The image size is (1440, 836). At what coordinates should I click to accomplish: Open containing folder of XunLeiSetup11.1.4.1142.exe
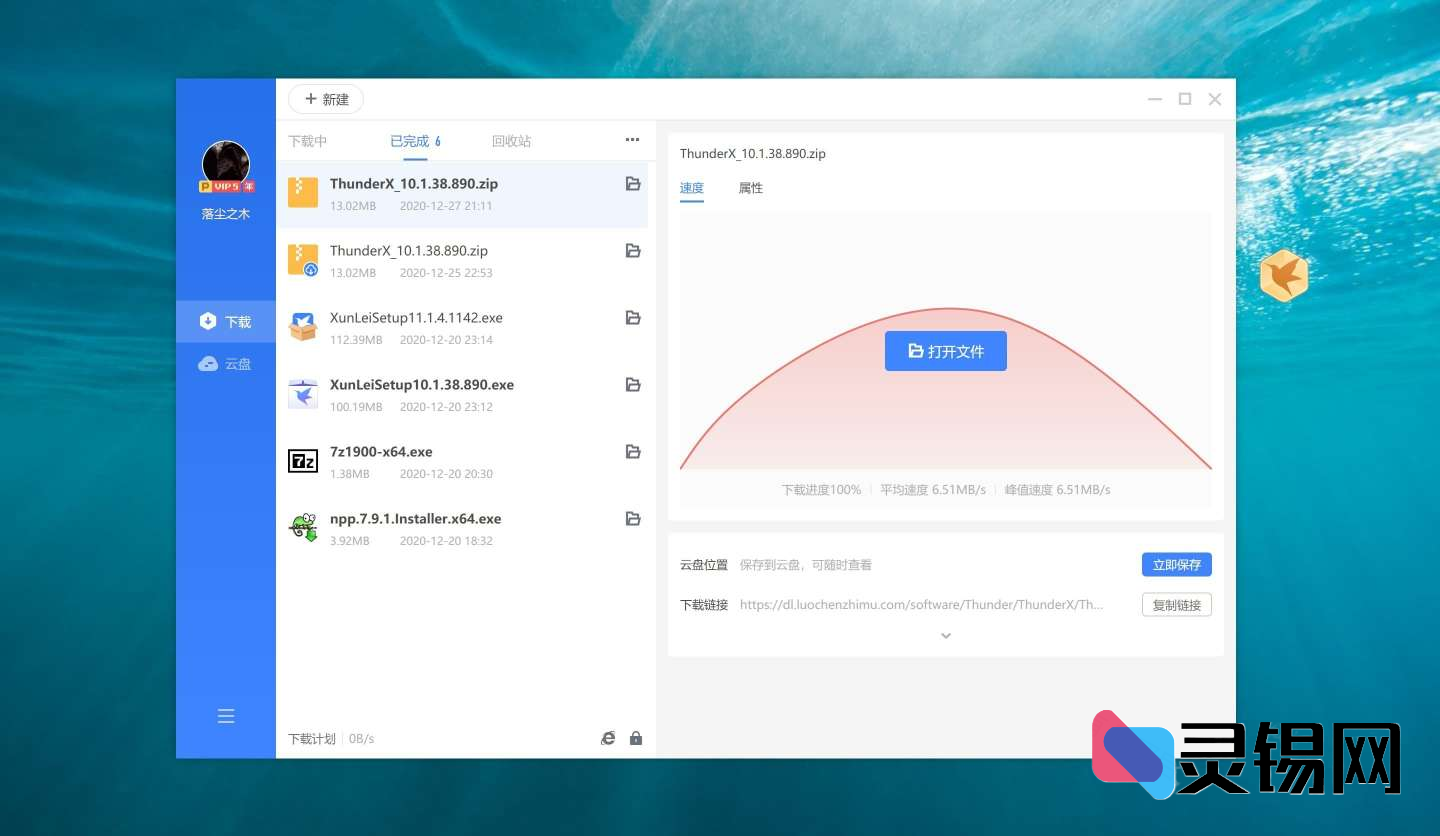tap(633, 317)
